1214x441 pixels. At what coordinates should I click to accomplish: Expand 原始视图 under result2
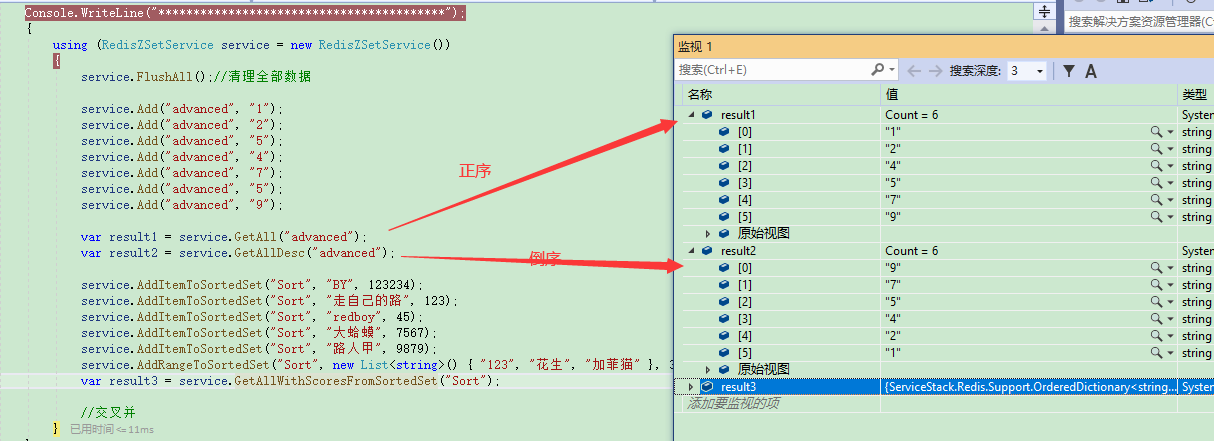708,369
